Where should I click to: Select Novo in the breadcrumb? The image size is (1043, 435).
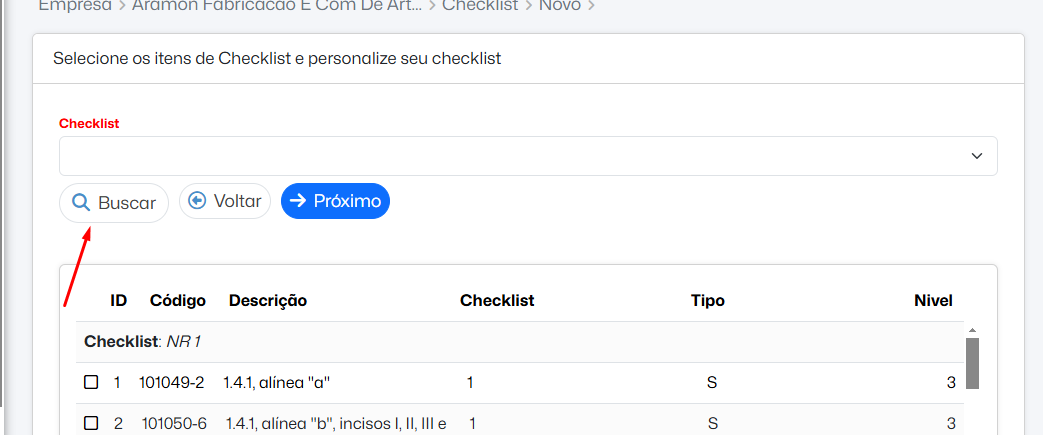[560, 5]
